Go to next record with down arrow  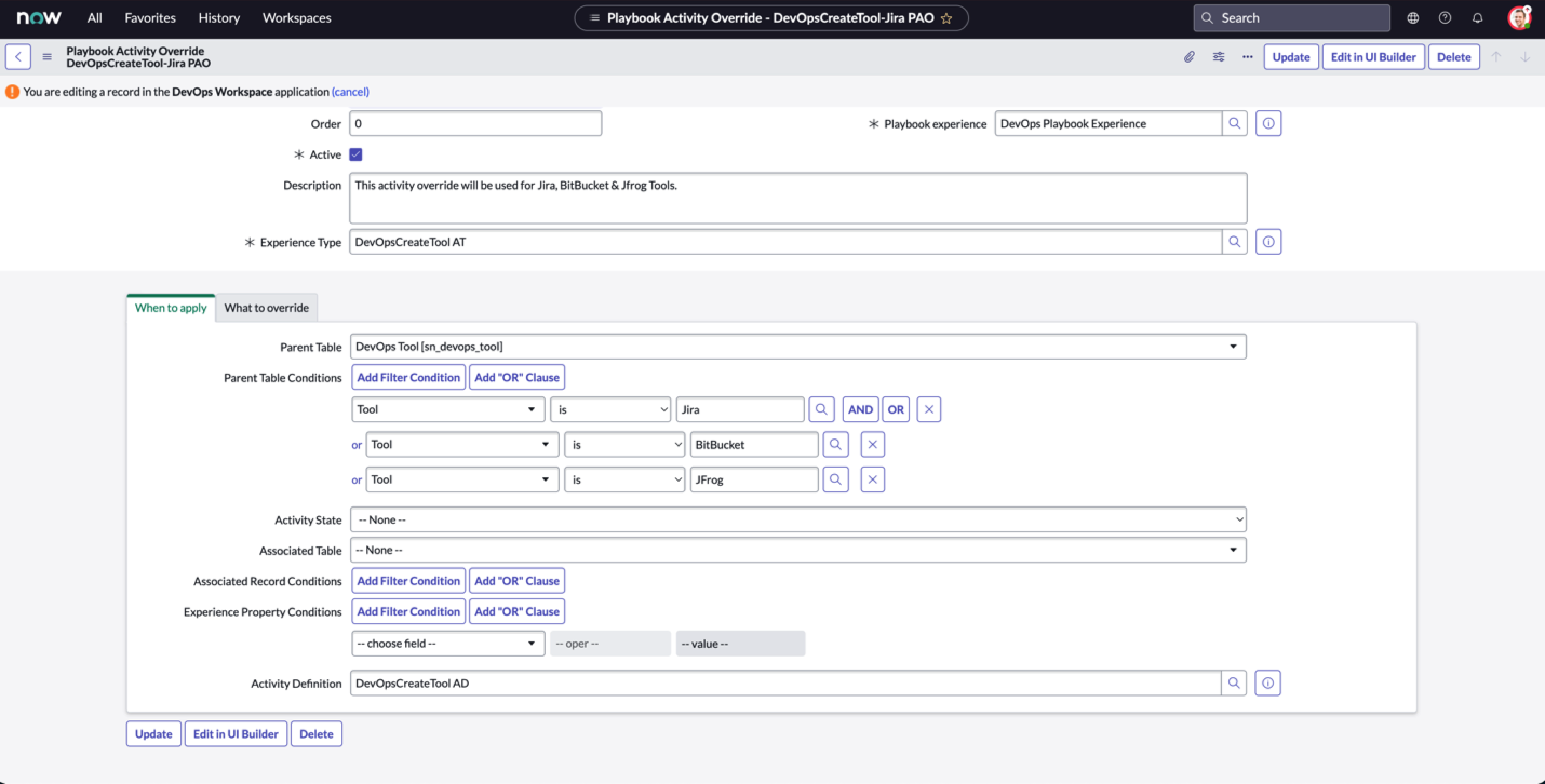pyautogui.click(x=1525, y=57)
